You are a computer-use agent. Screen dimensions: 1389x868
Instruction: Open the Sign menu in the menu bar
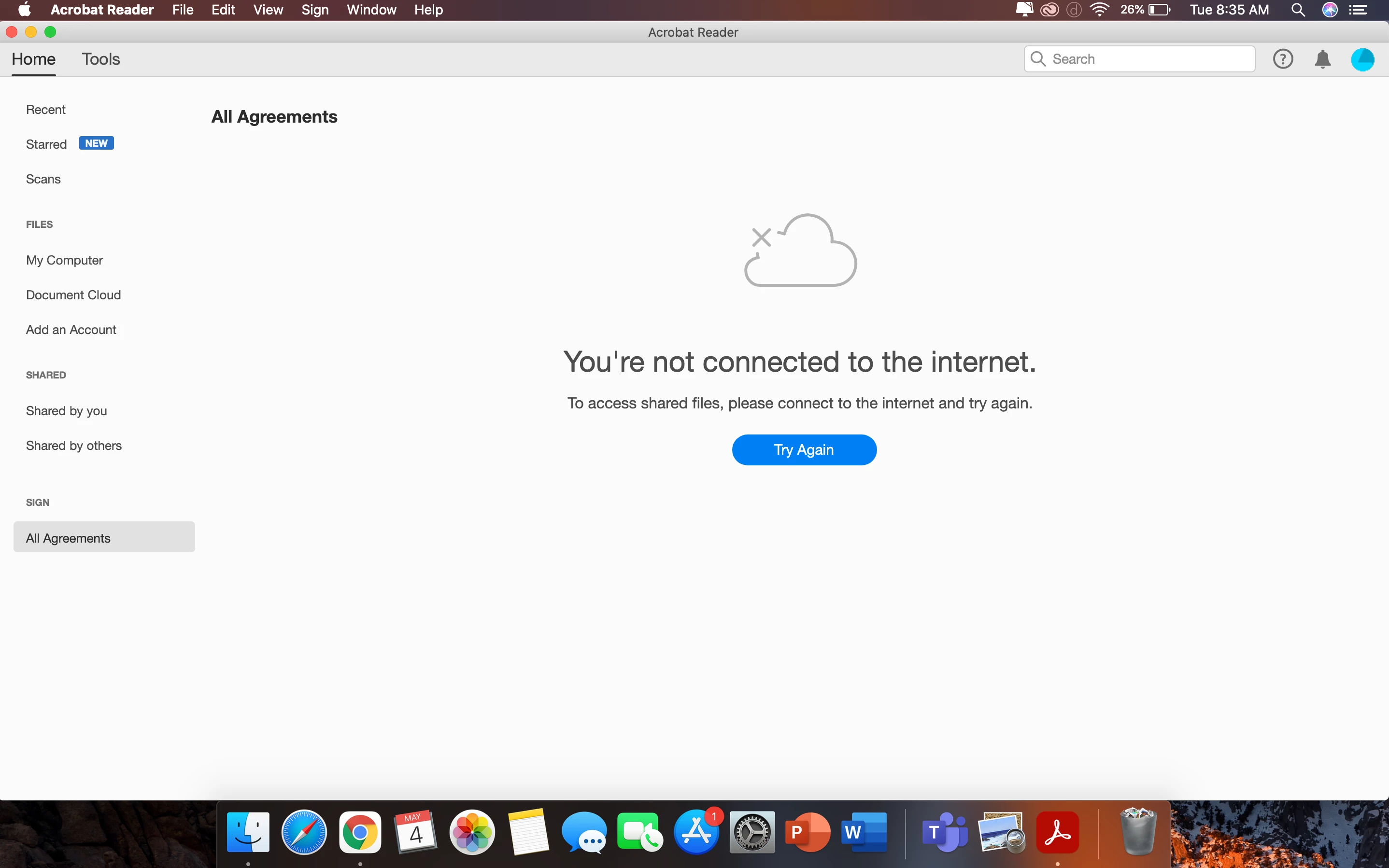(x=315, y=10)
